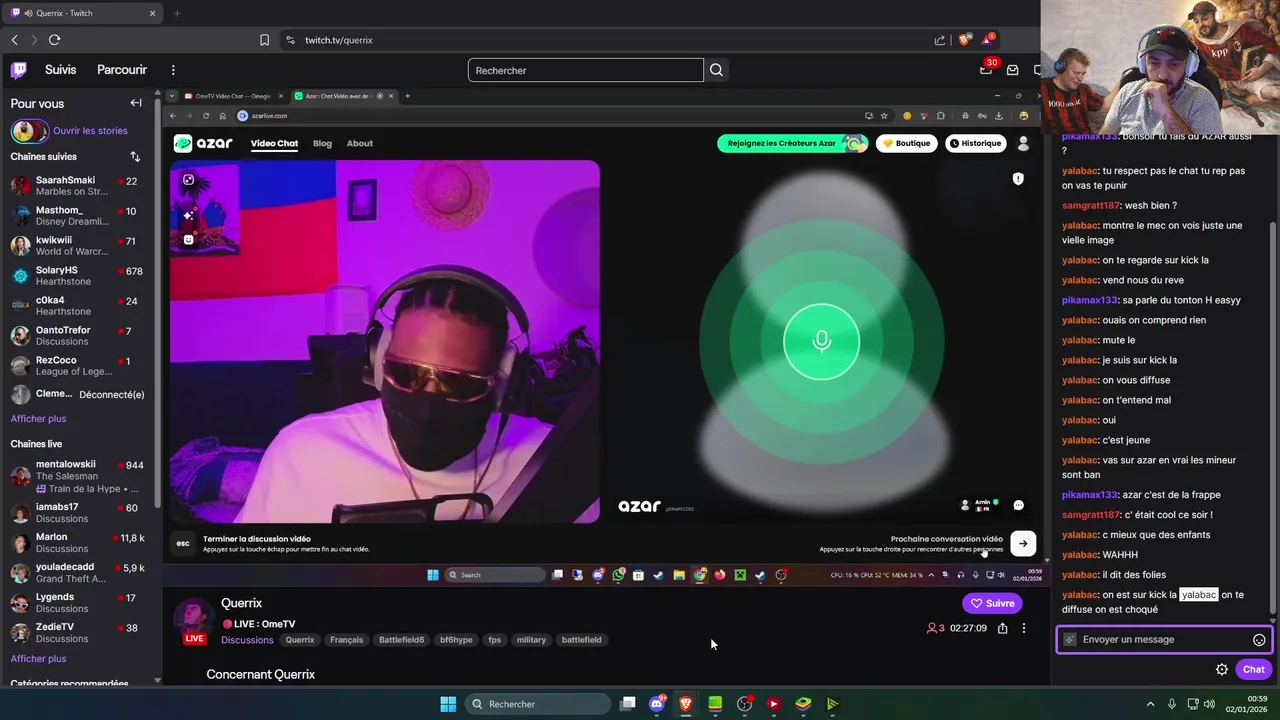Open SolaryHS channel in sidebar
The width and height of the screenshot is (1280, 720).
78,276
